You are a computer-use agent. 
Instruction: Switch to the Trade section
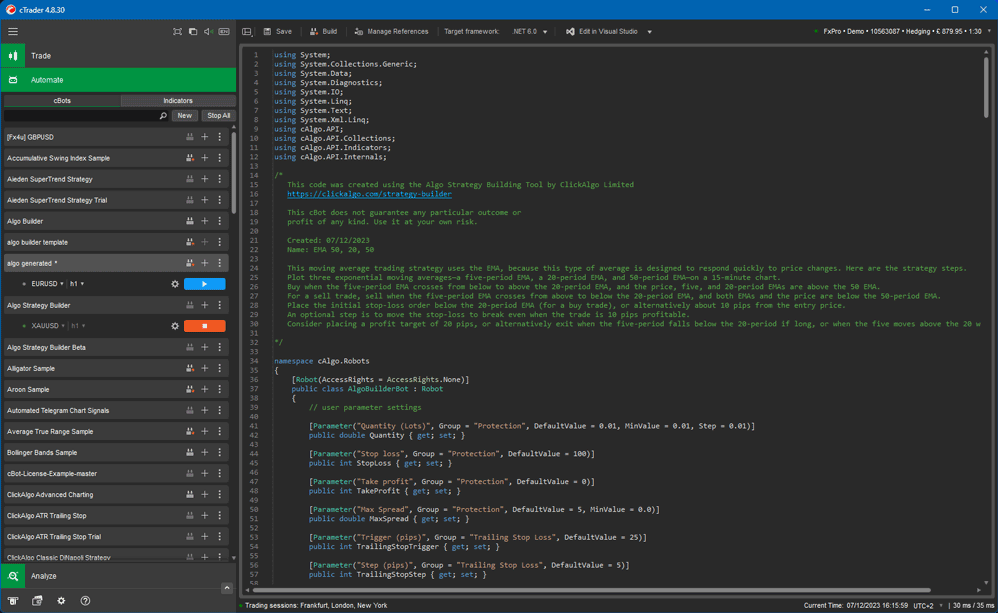(x=118, y=56)
